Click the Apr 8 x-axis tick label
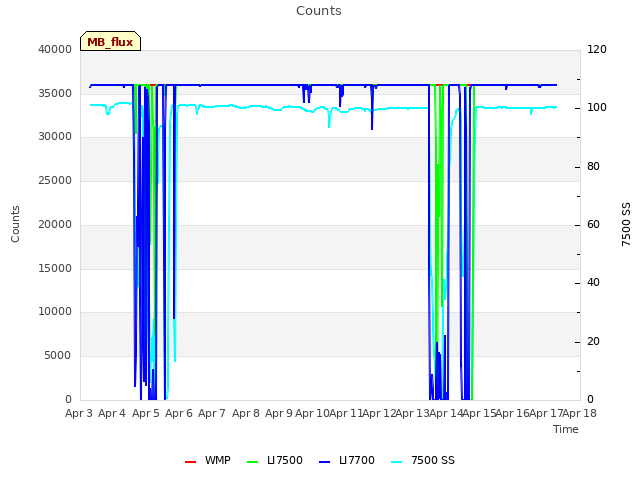This screenshot has width=640, height=480. [246, 413]
